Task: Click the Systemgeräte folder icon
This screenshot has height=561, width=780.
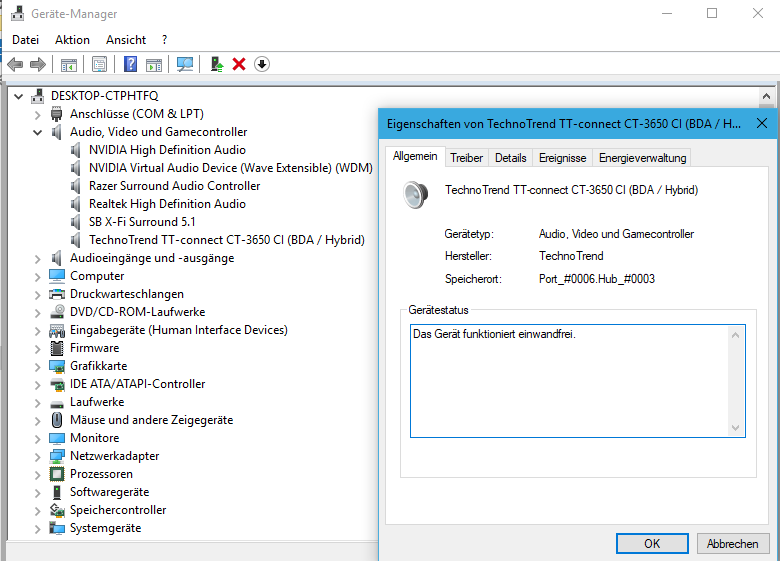Action: pos(57,528)
